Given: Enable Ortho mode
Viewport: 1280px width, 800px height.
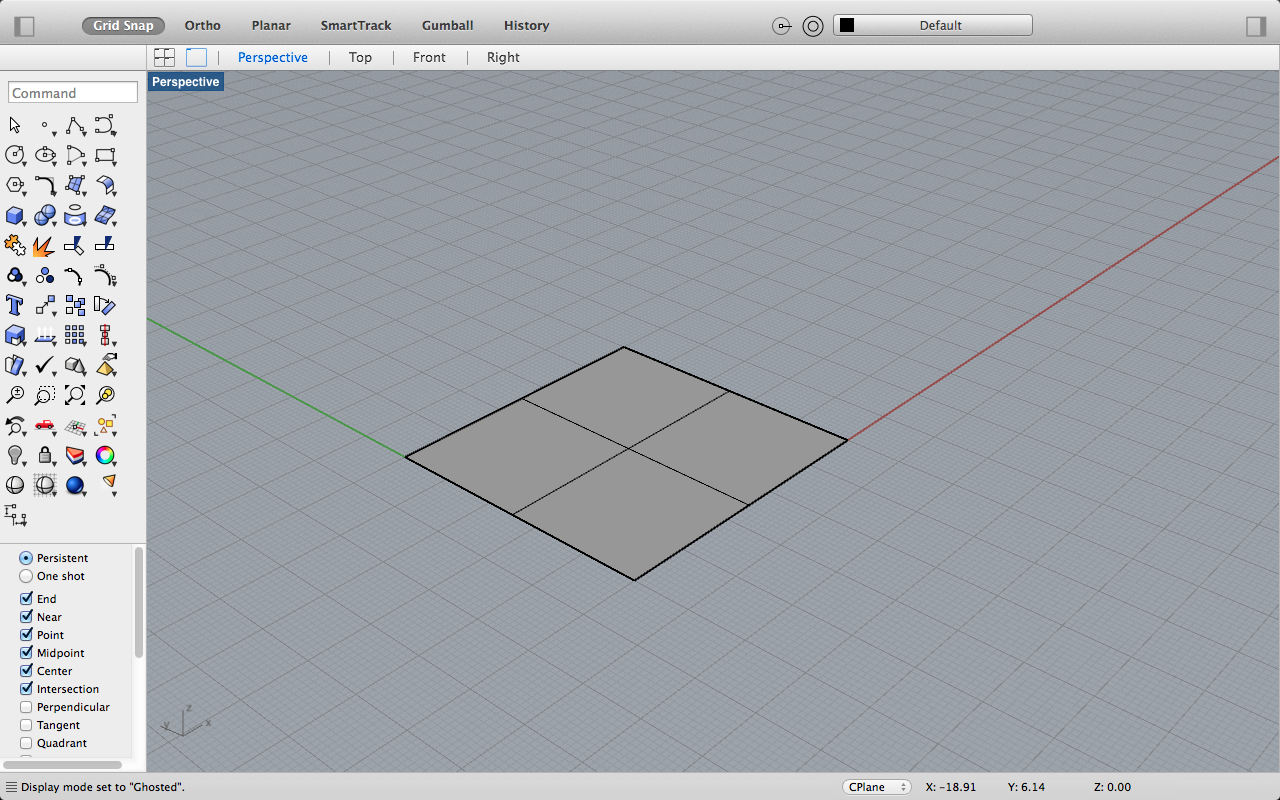Looking at the screenshot, I should [203, 25].
